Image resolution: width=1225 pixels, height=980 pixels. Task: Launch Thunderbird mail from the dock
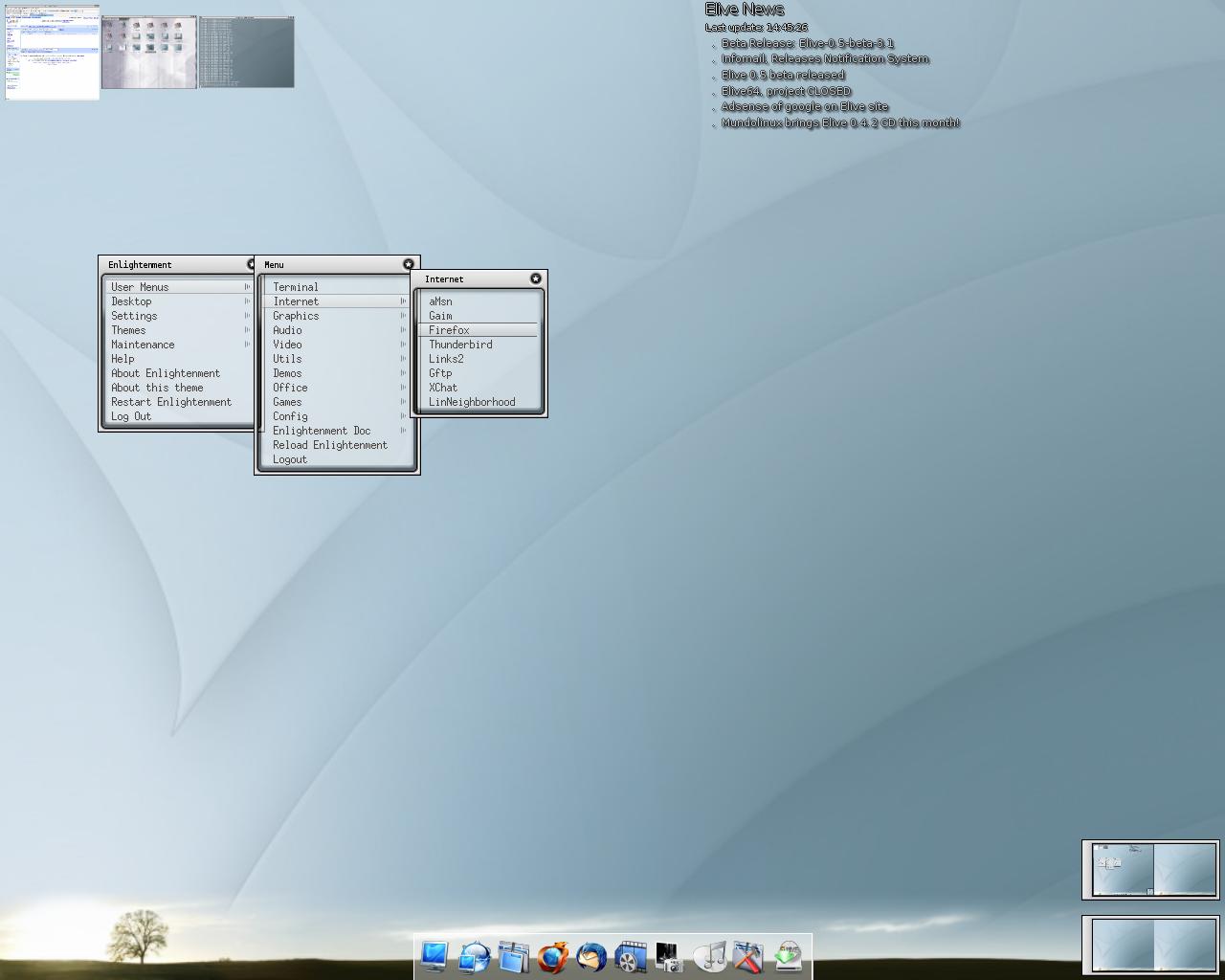pyautogui.click(x=592, y=956)
